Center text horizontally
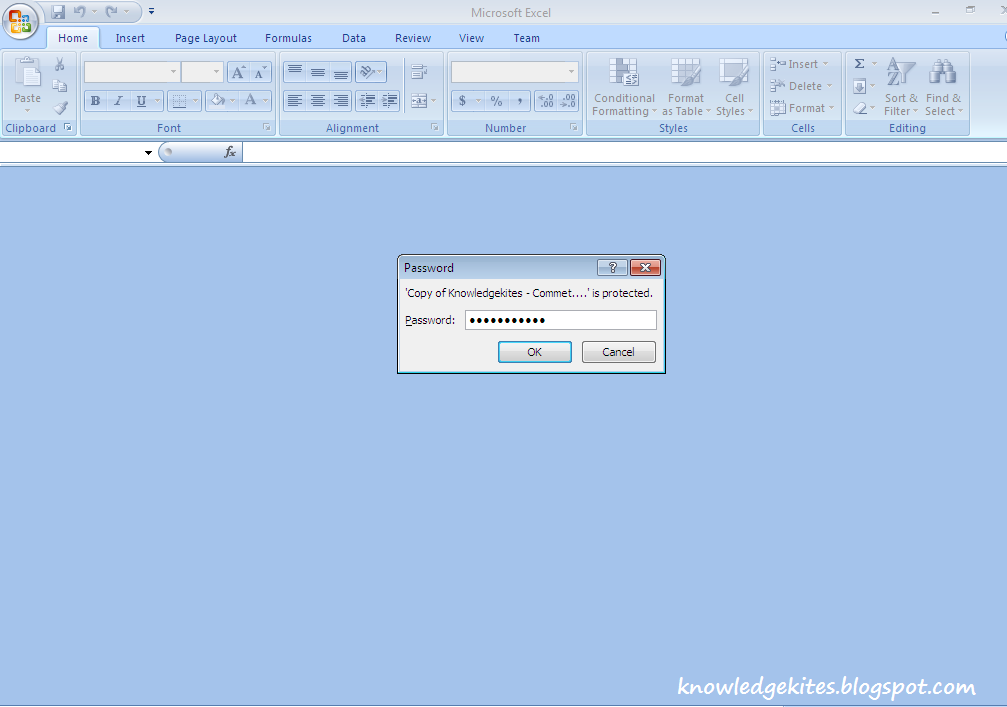This screenshot has width=1007, height=707. [x=318, y=101]
